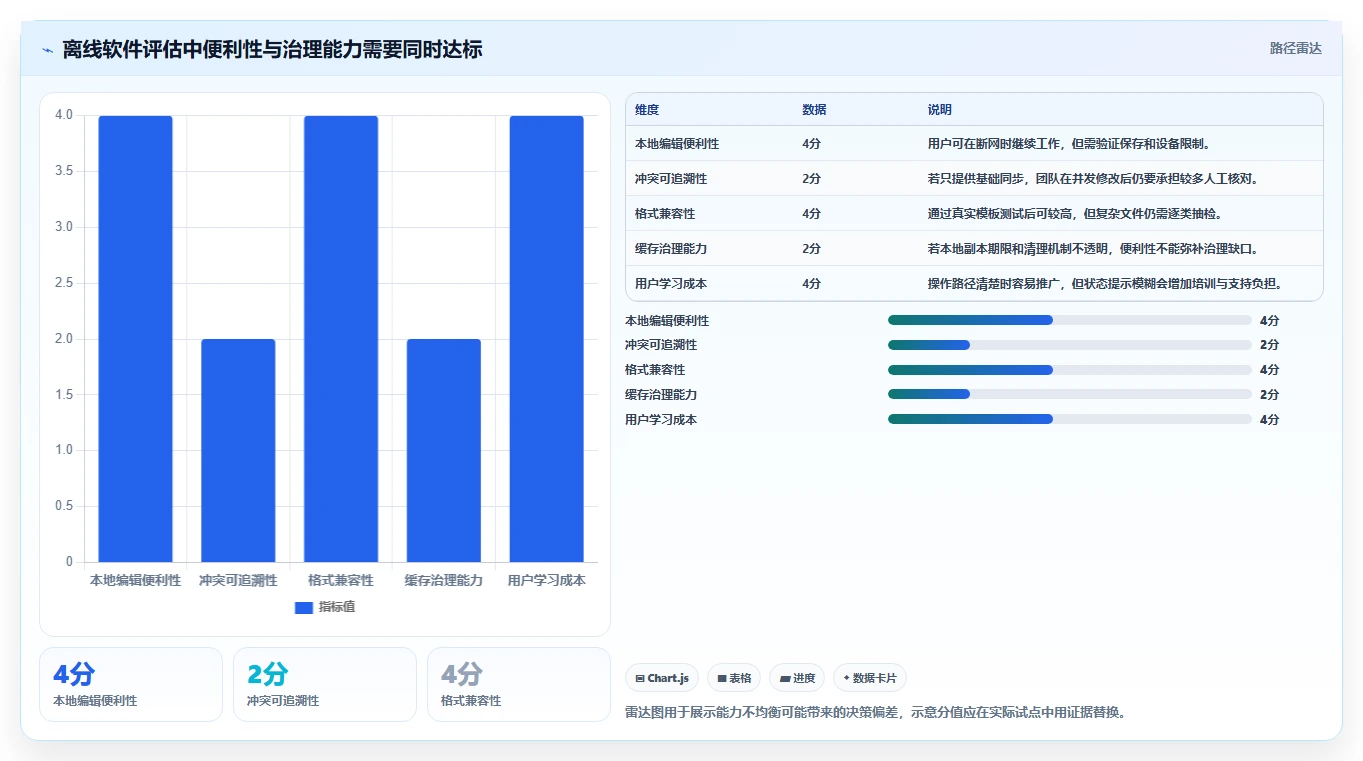This screenshot has width=1363, height=761.
Task: Click the 本地编辑便利性 progress bar
Action: [1069, 320]
